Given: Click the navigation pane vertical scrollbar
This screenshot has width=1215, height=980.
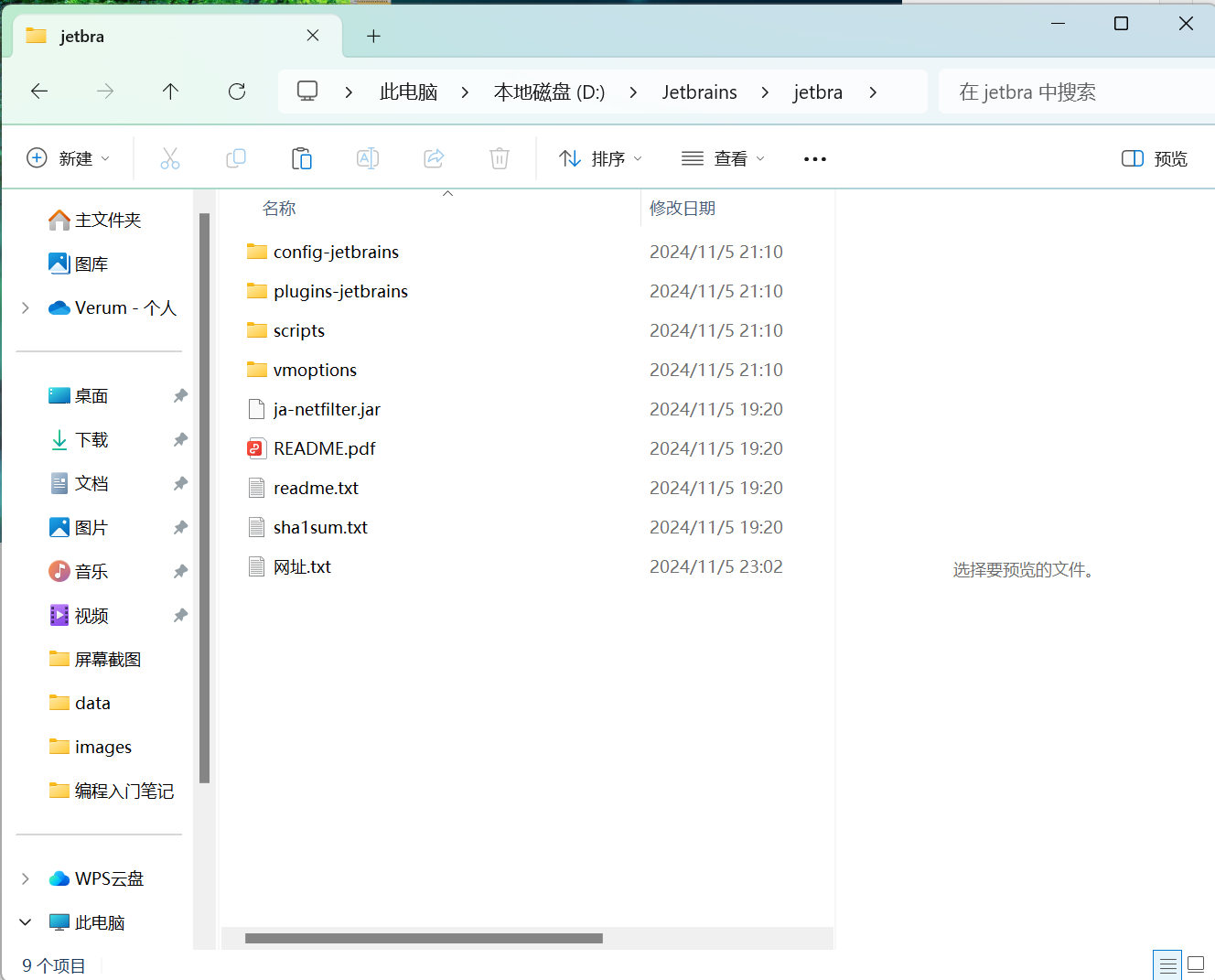Looking at the screenshot, I should pos(205,498).
